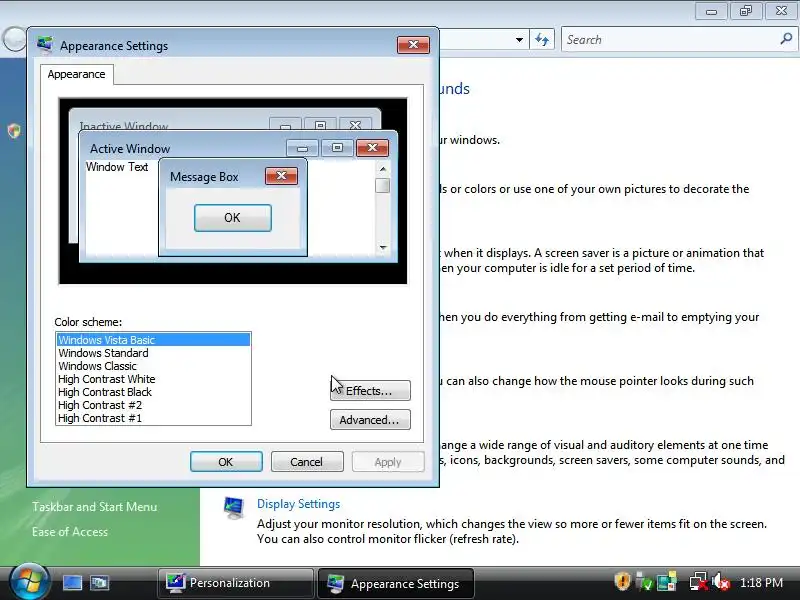800x600 pixels.
Task: Click Active Window maximize icon in preview
Action: click(x=337, y=148)
